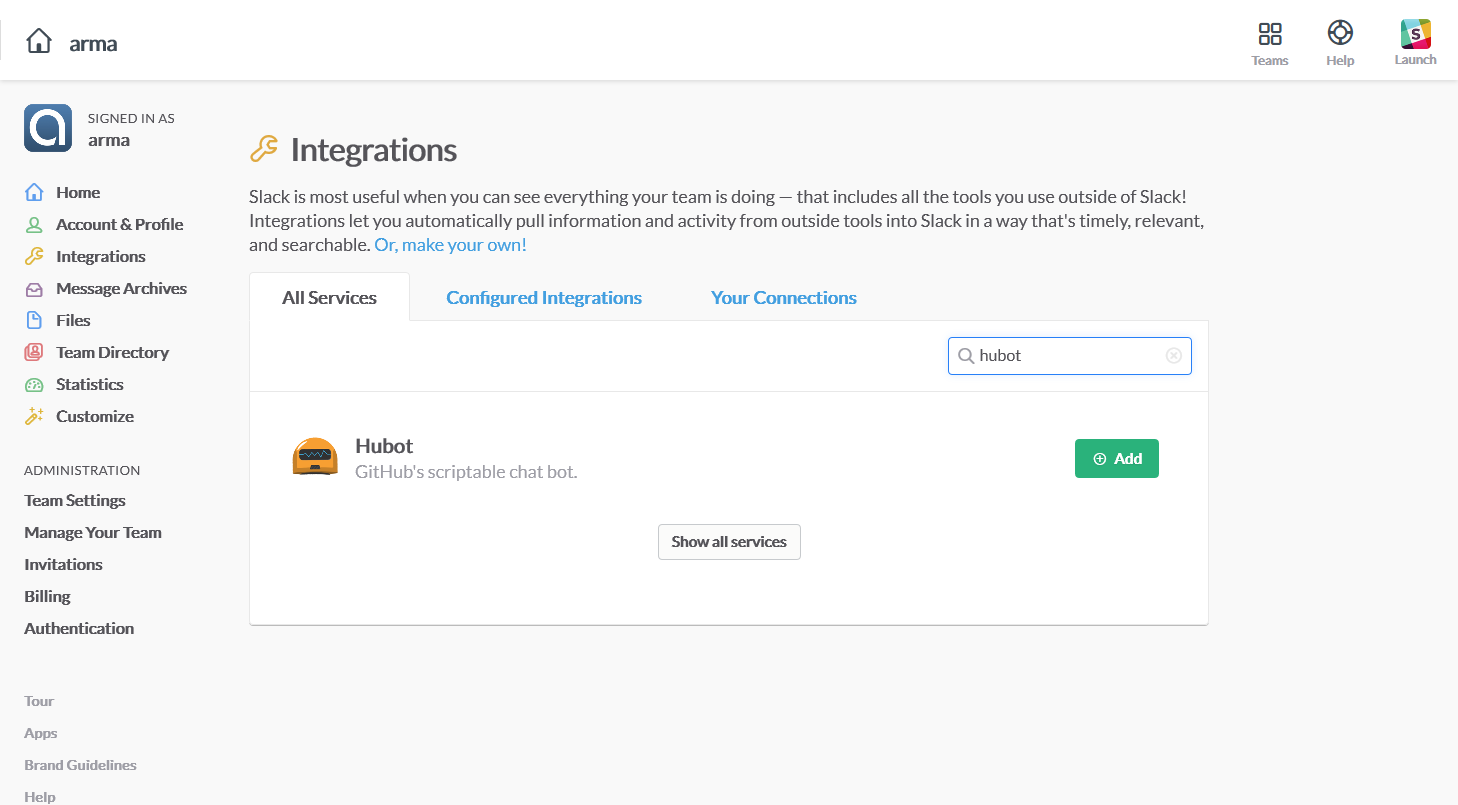
Task: Open Statistics page
Action: [x=90, y=384]
